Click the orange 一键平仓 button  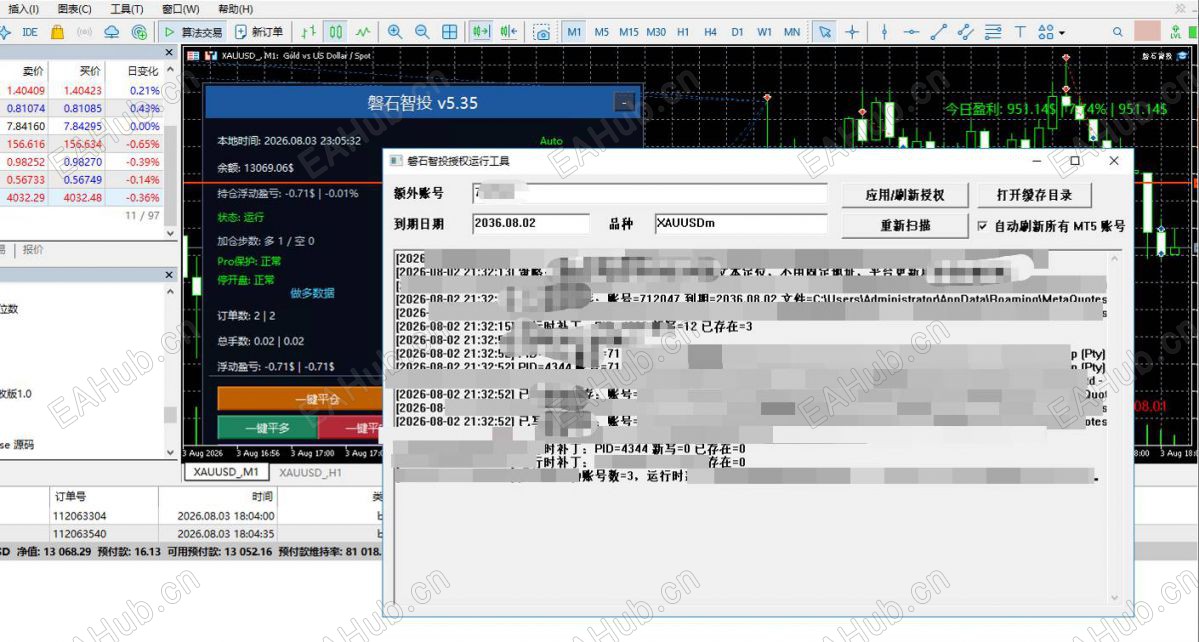tap(301, 399)
